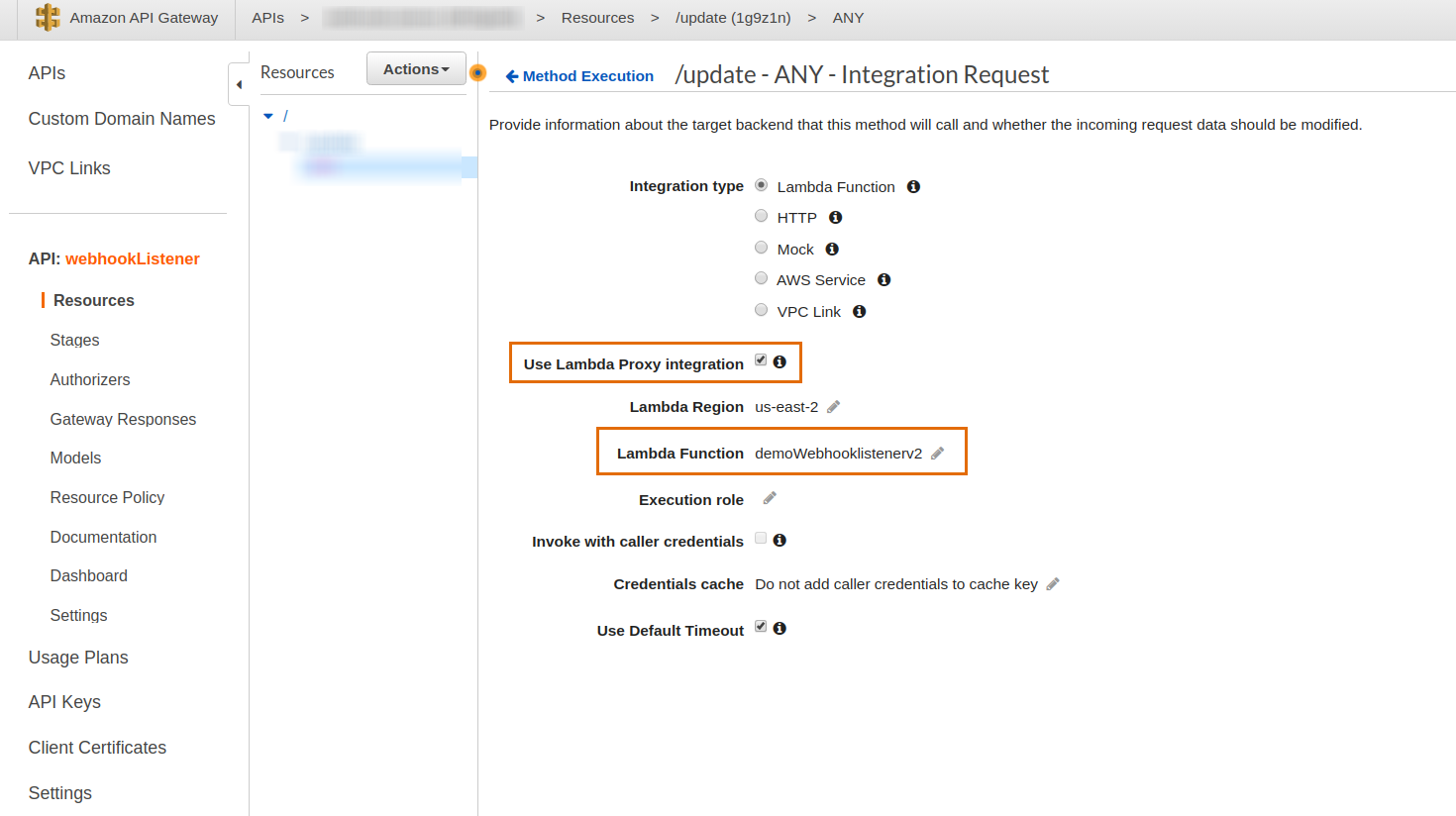Image resolution: width=1456 pixels, height=816 pixels.
Task: Open VPC Links in sidebar
Action: coord(69,168)
